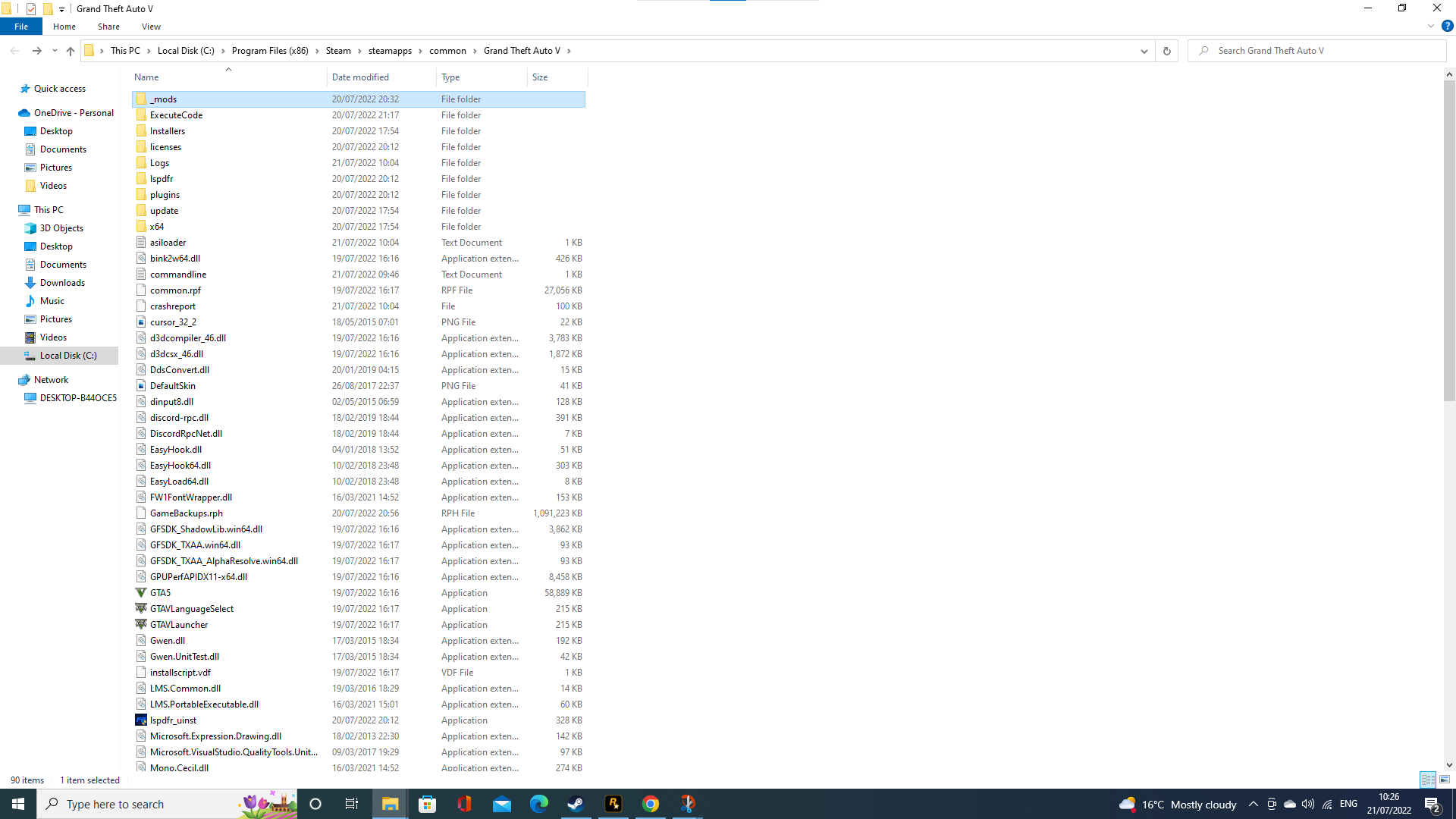Click the Refresh button in address bar
1456x819 pixels.
[x=1166, y=51]
